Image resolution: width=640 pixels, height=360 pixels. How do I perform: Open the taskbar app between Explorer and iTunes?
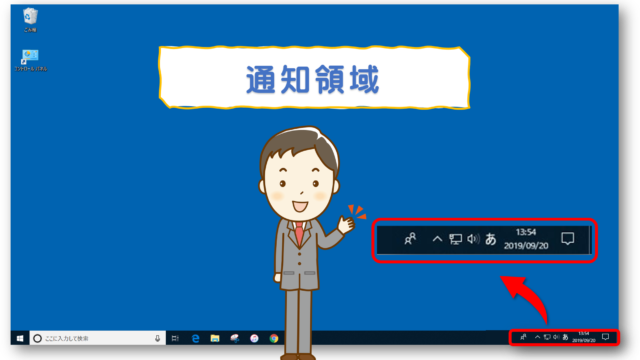(234, 338)
